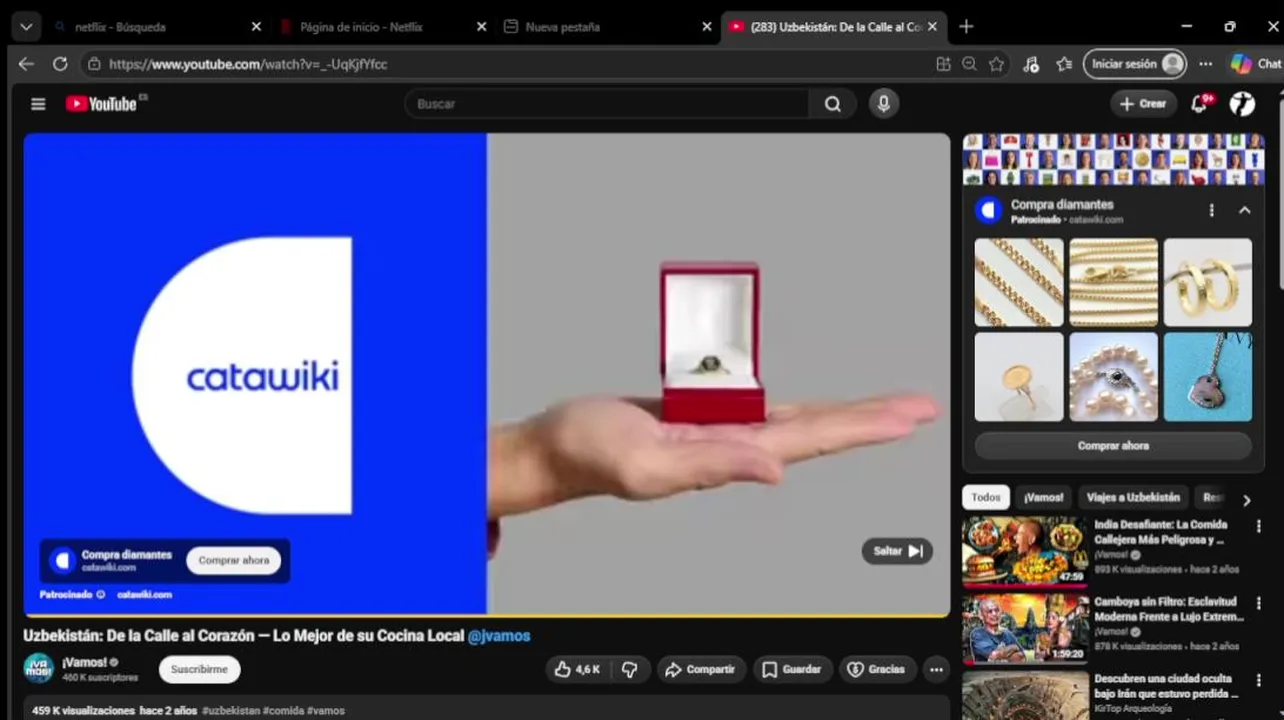Close the Nueva pestaña tab
Image resolution: width=1284 pixels, height=720 pixels.
(x=706, y=27)
